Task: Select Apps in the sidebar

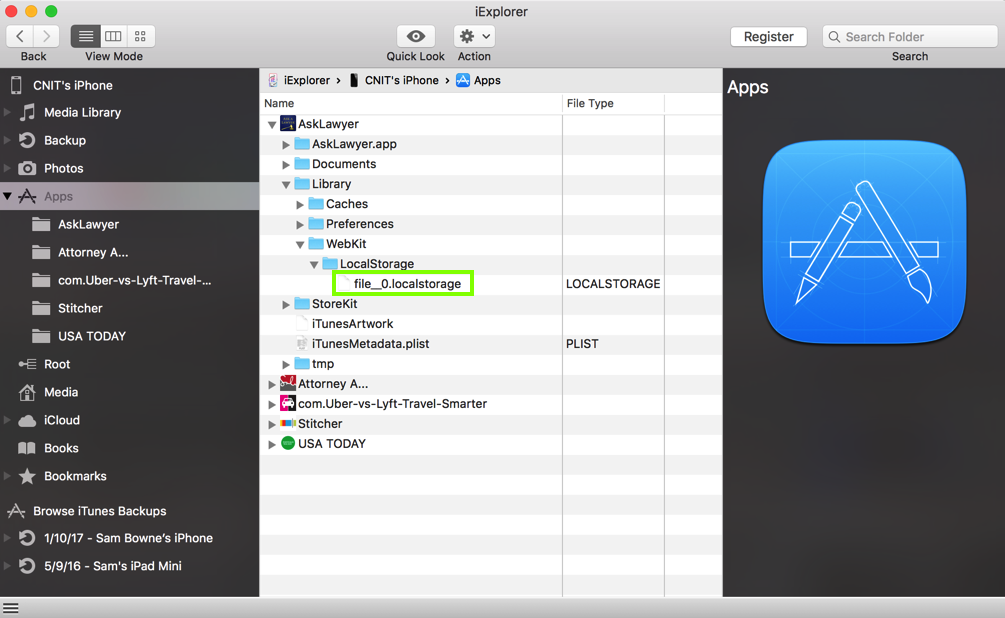Action: pos(129,196)
